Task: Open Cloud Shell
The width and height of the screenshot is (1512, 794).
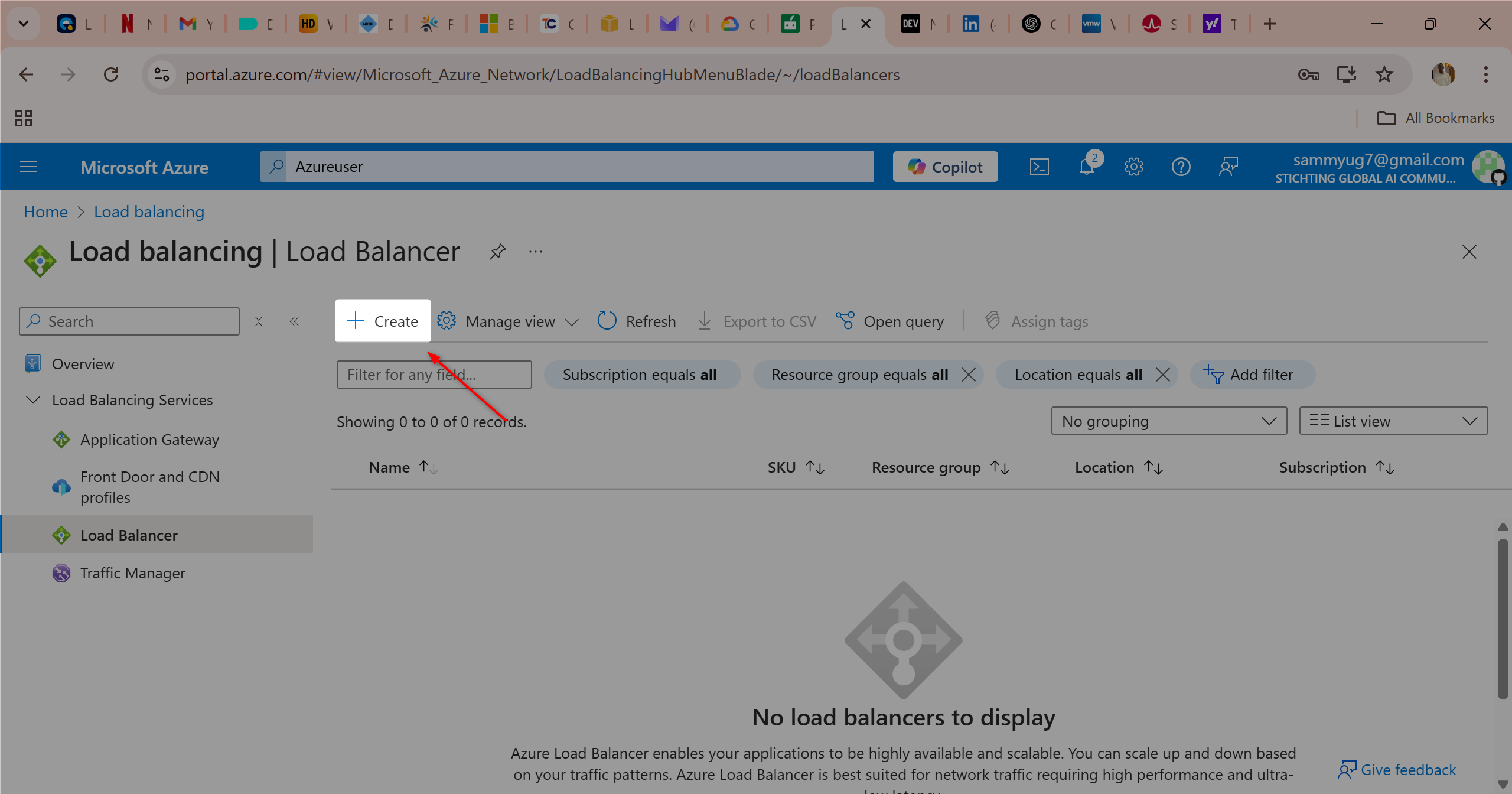Action: (1039, 167)
